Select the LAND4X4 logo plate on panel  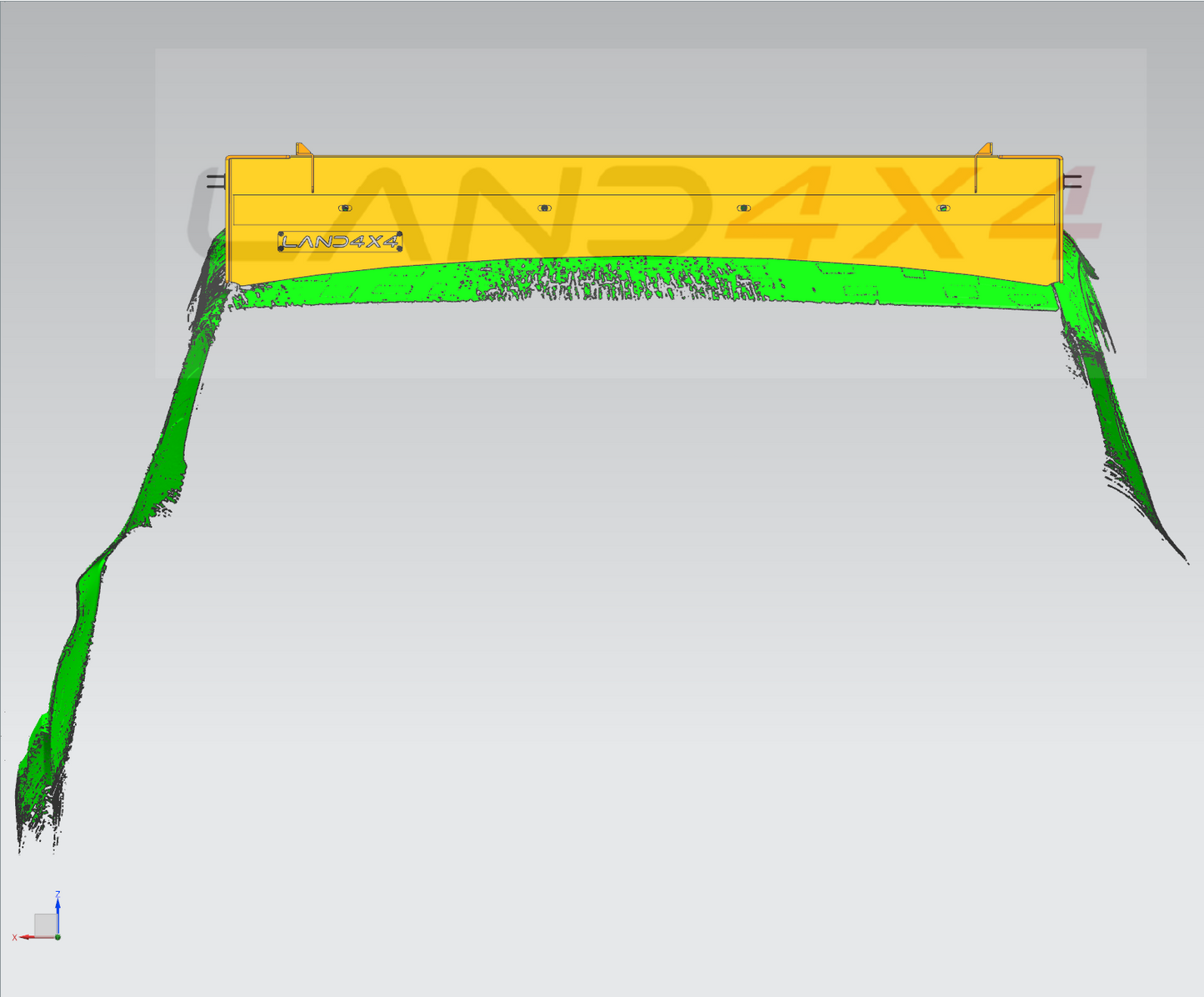click(340, 242)
